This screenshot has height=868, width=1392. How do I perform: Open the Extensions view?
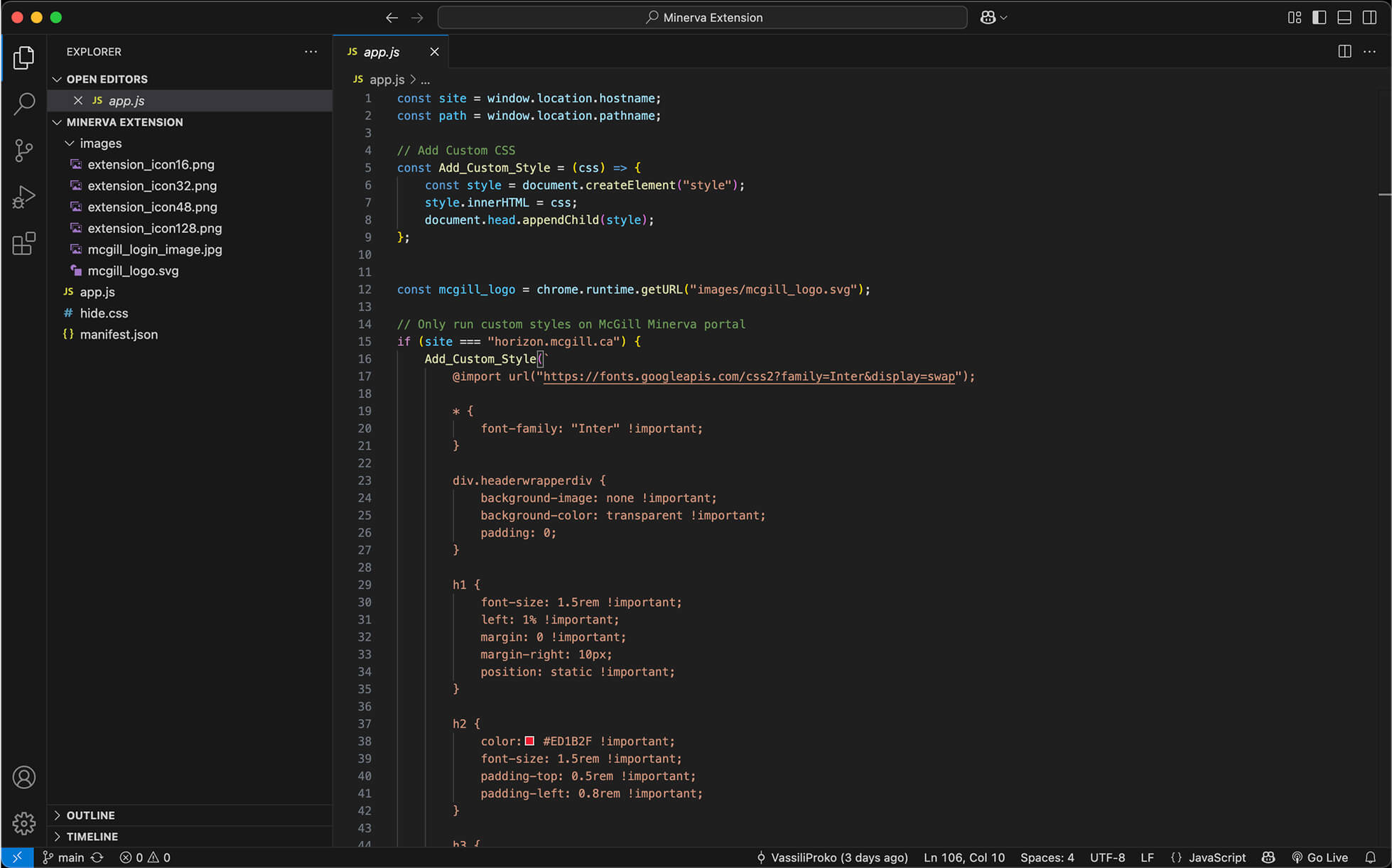pyautogui.click(x=23, y=244)
